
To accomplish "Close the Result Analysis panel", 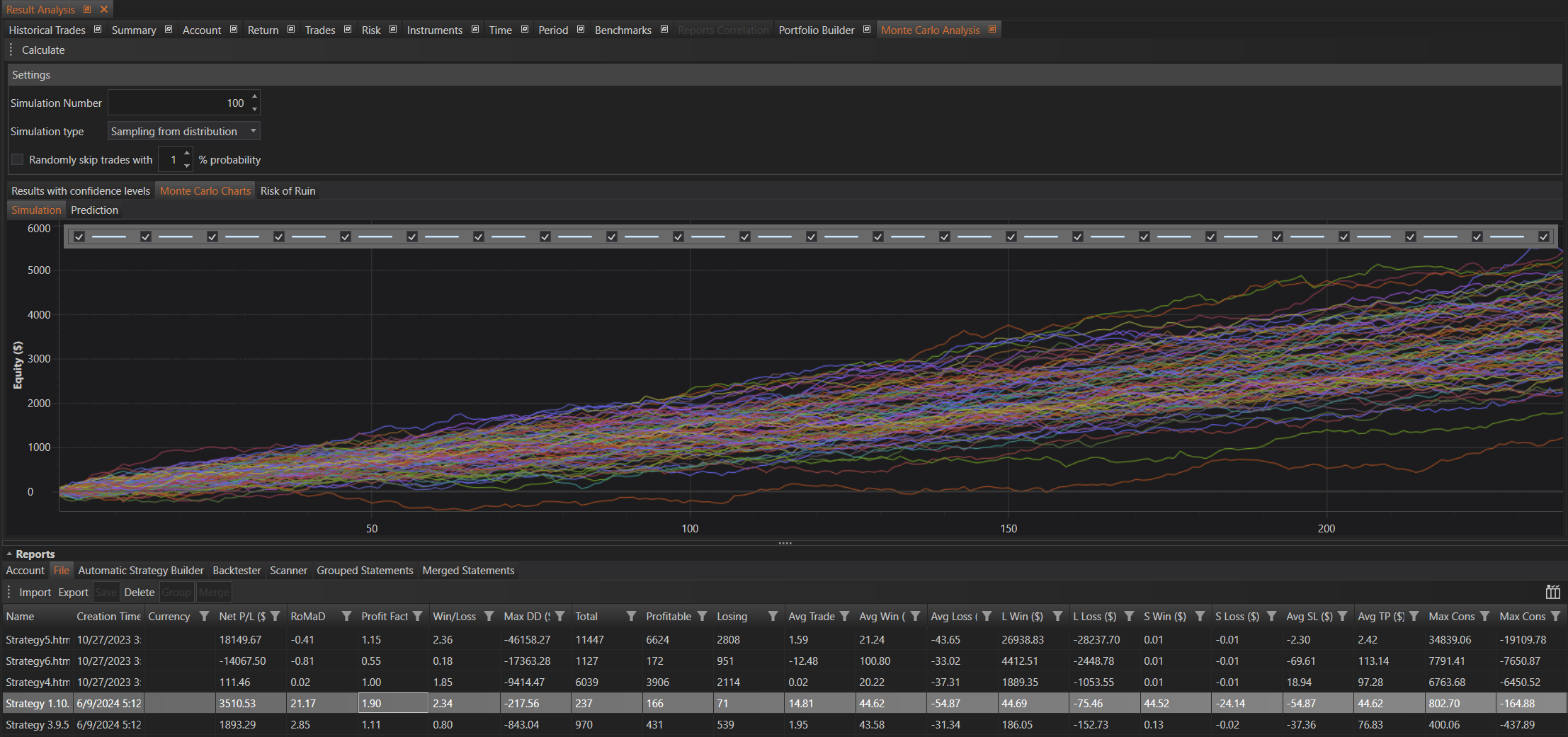I will tap(104, 9).
